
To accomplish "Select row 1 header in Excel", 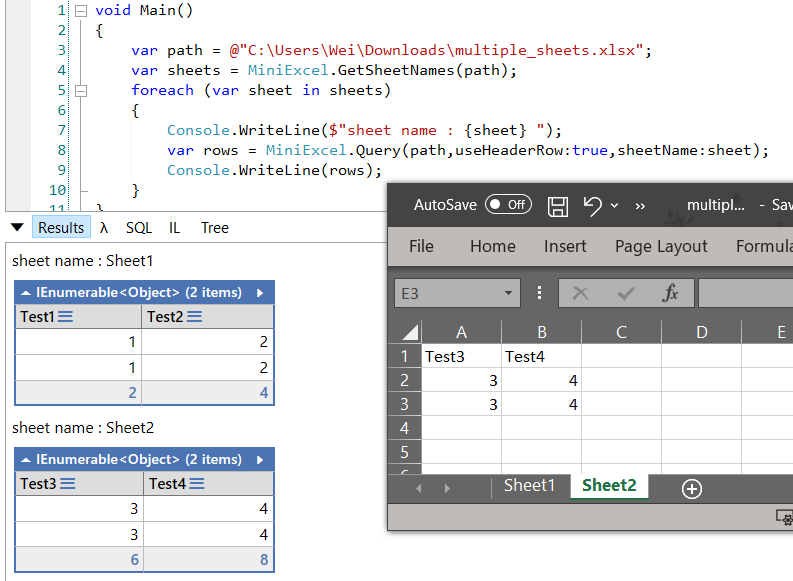I will coord(405,356).
